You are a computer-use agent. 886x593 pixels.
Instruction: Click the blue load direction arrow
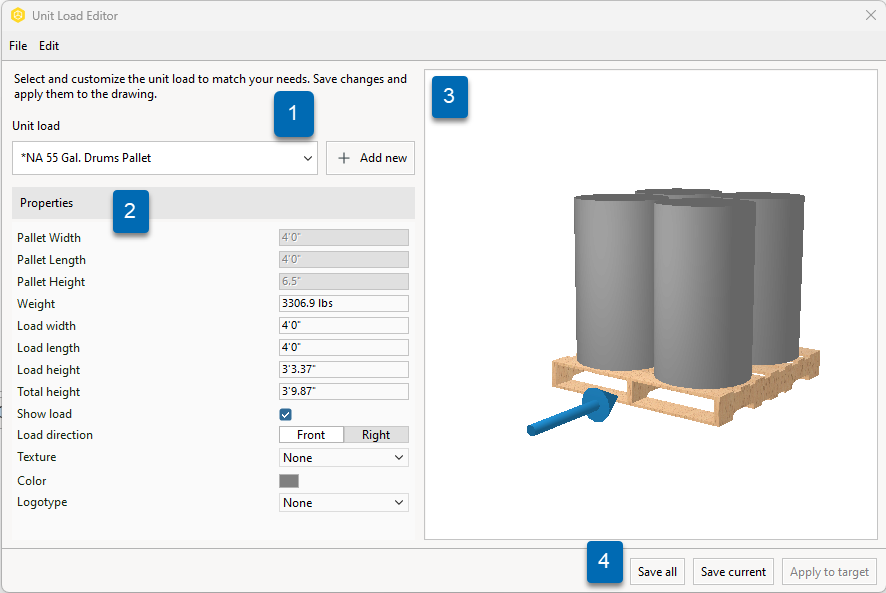click(572, 412)
